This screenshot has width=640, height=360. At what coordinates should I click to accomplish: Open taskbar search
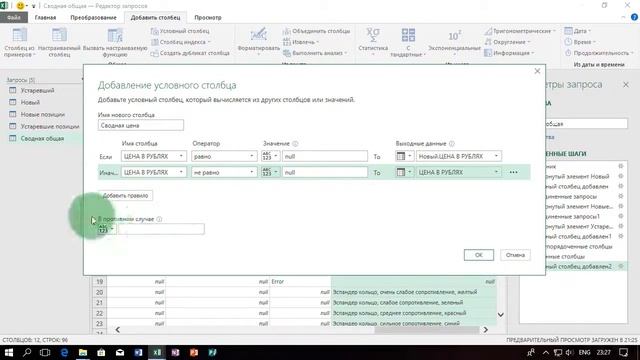tap(27, 352)
